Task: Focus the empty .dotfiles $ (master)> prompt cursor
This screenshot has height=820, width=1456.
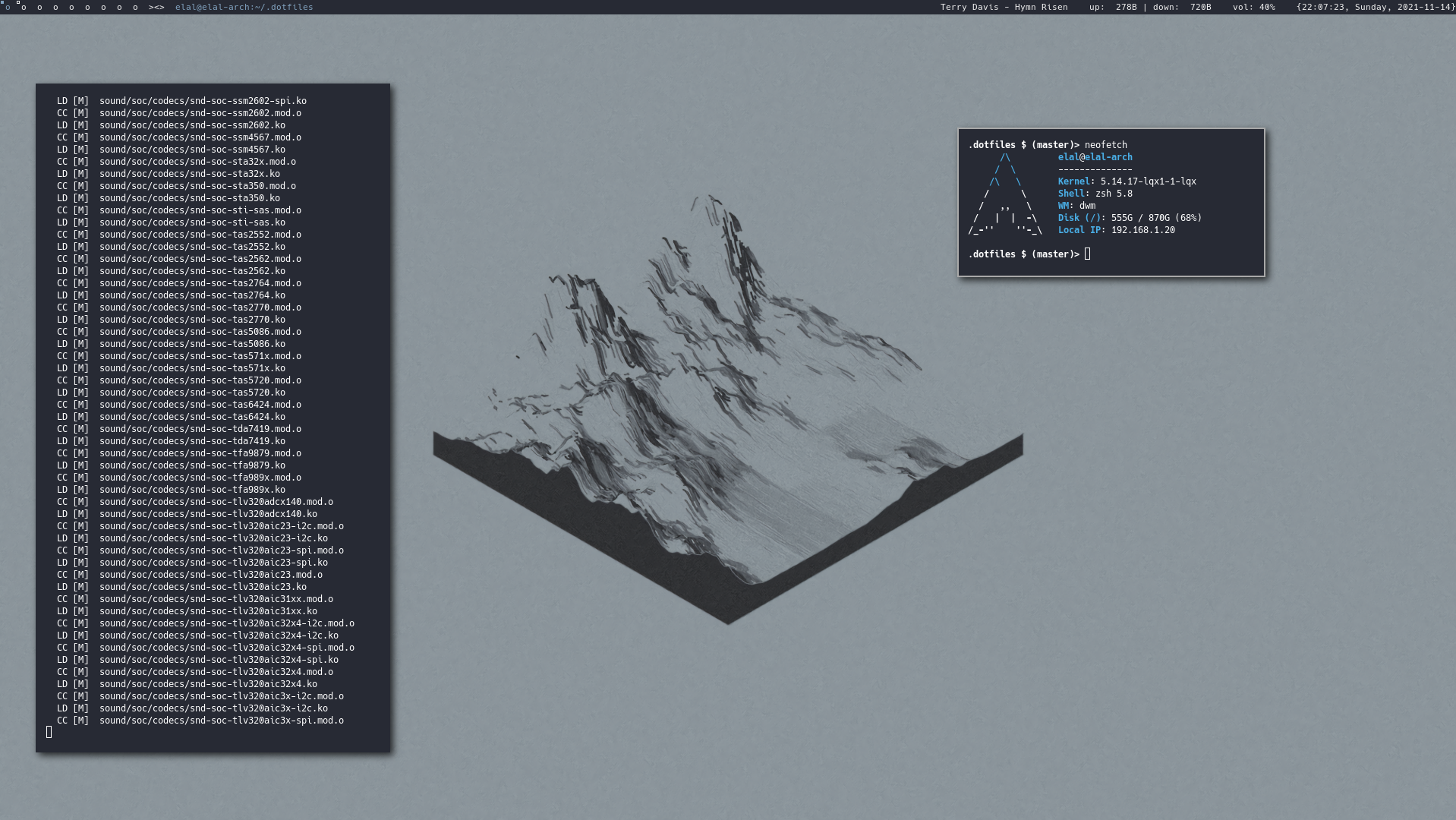Action: coord(1087,254)
